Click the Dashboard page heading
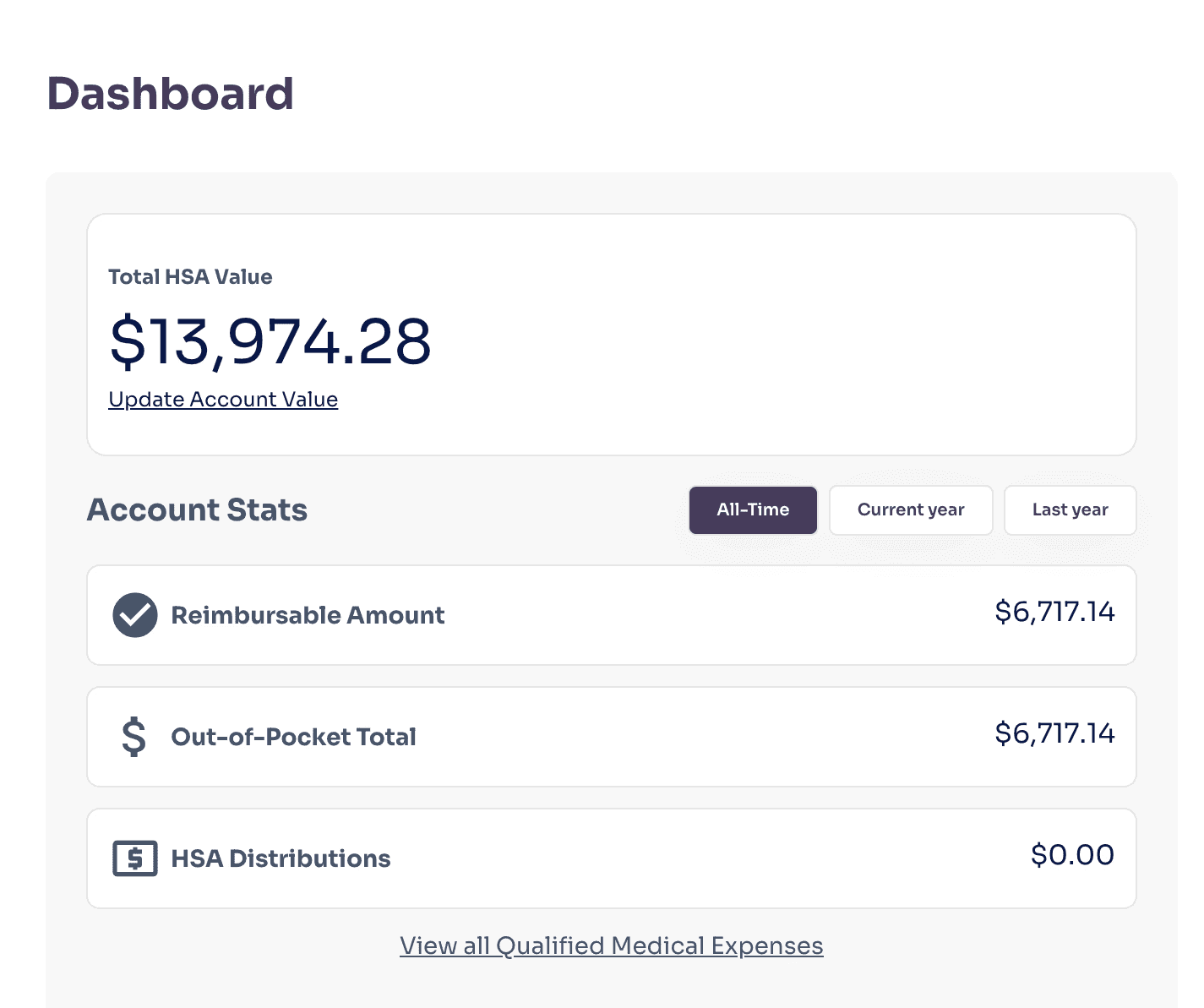The image size is (1204, 1008). point(170,94)
